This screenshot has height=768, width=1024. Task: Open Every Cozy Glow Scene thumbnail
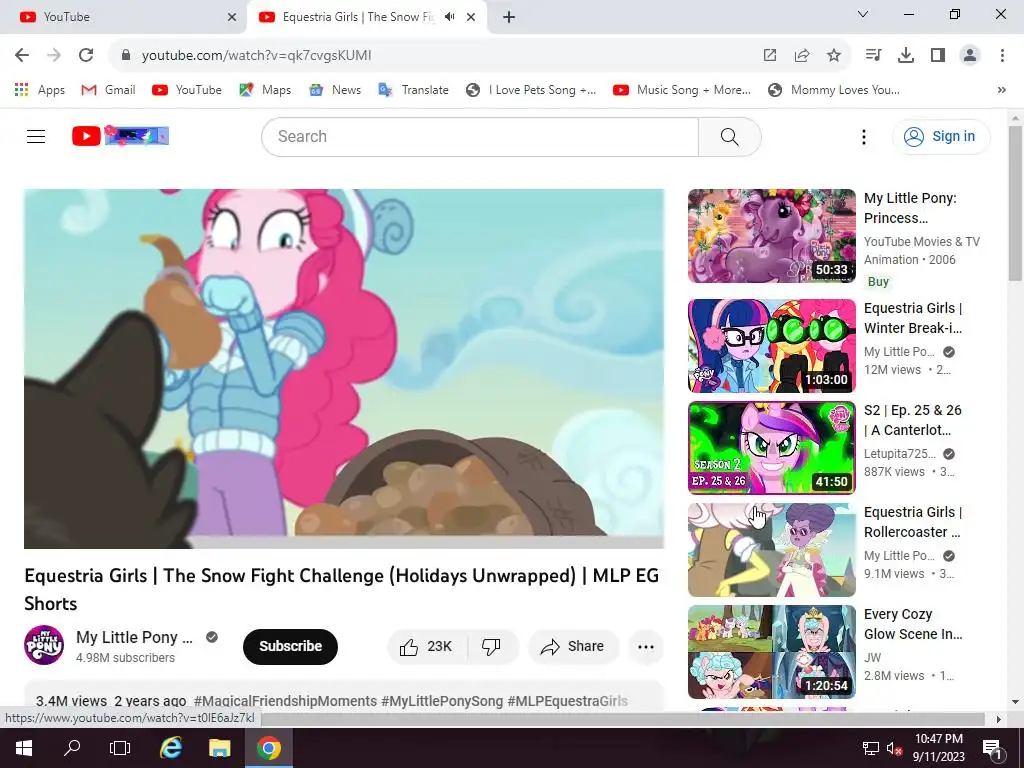772,652
